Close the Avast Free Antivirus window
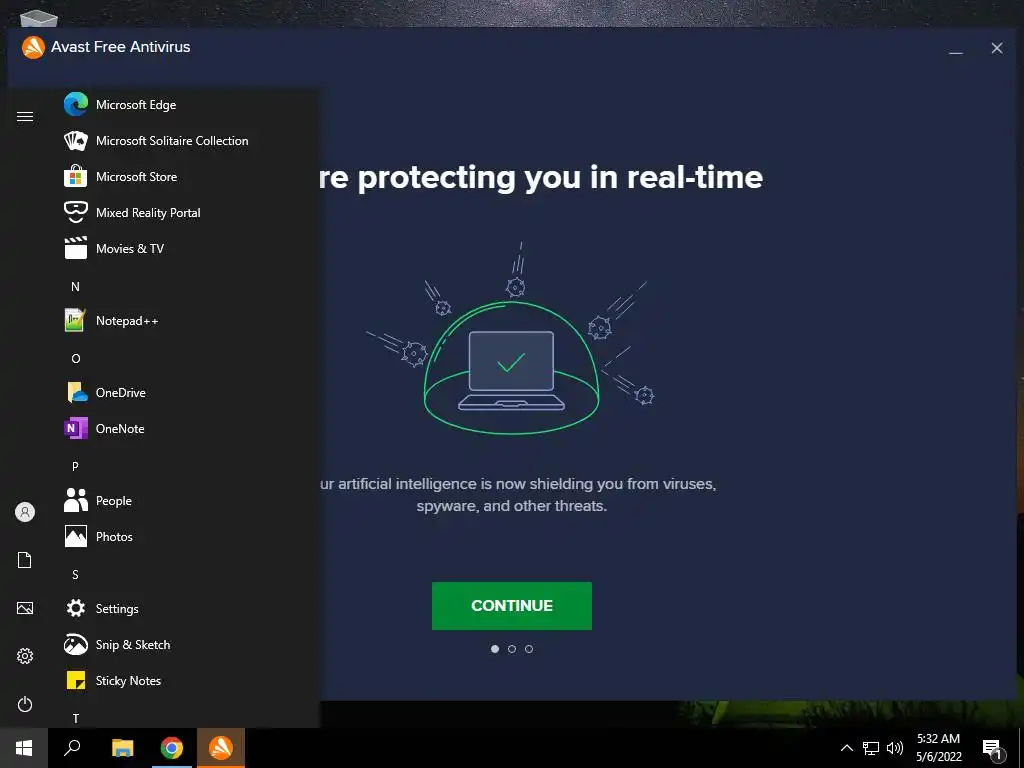1024x768 pixels. pyautogui.click(x=997, y=48)
